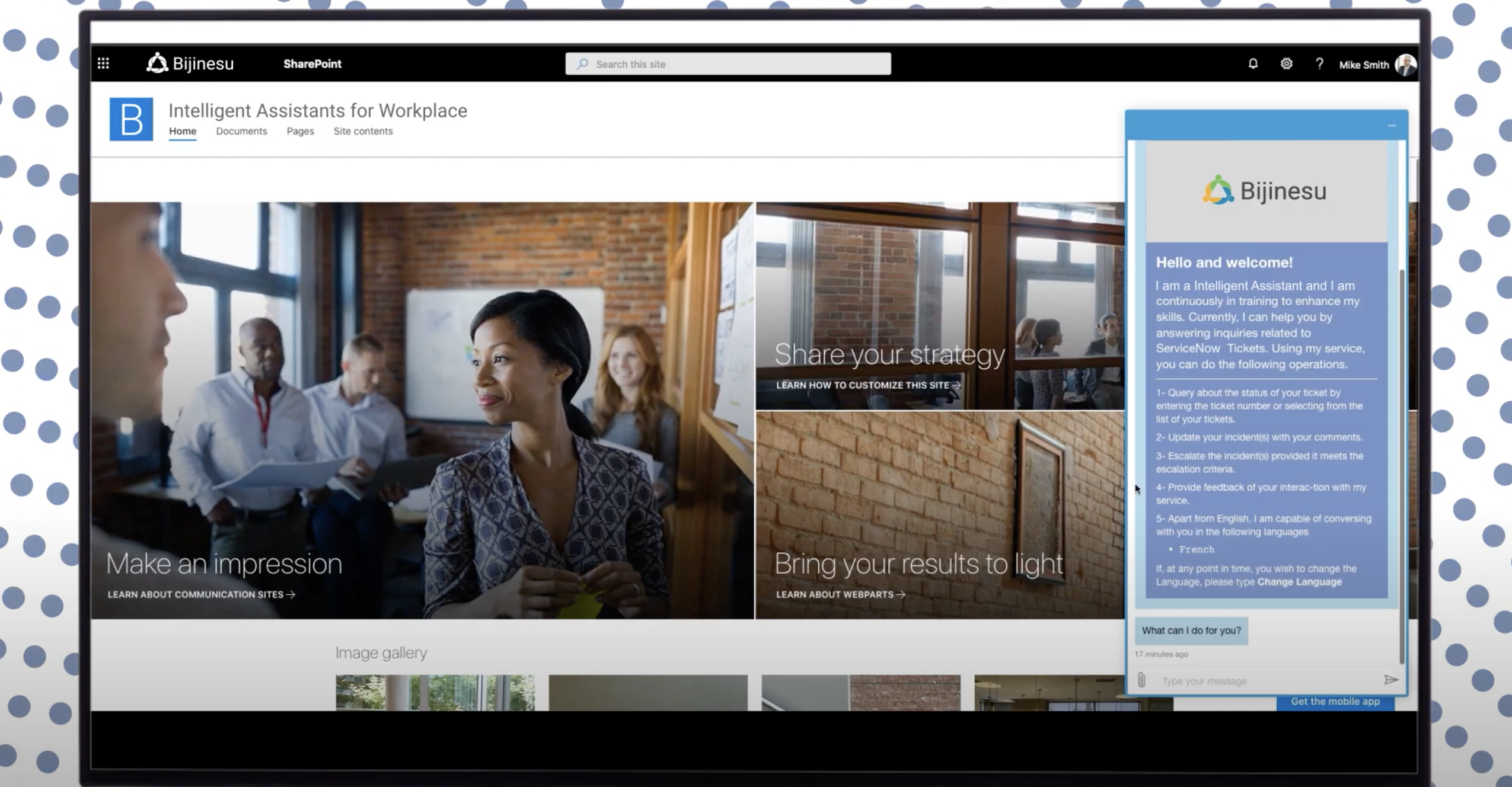Screen dimensions: 1512x787
Task: Open the Pages navigation item
Action: pos(300,131)
